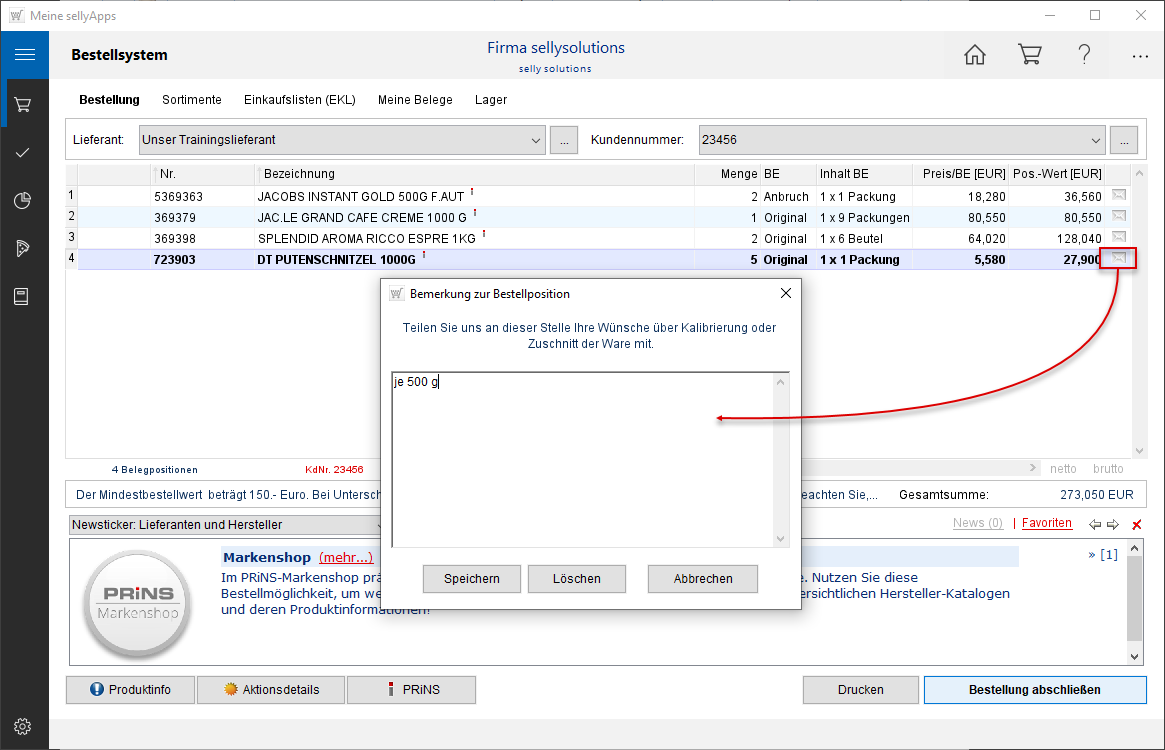Click the settings gear in sidebar

(23, 726)
